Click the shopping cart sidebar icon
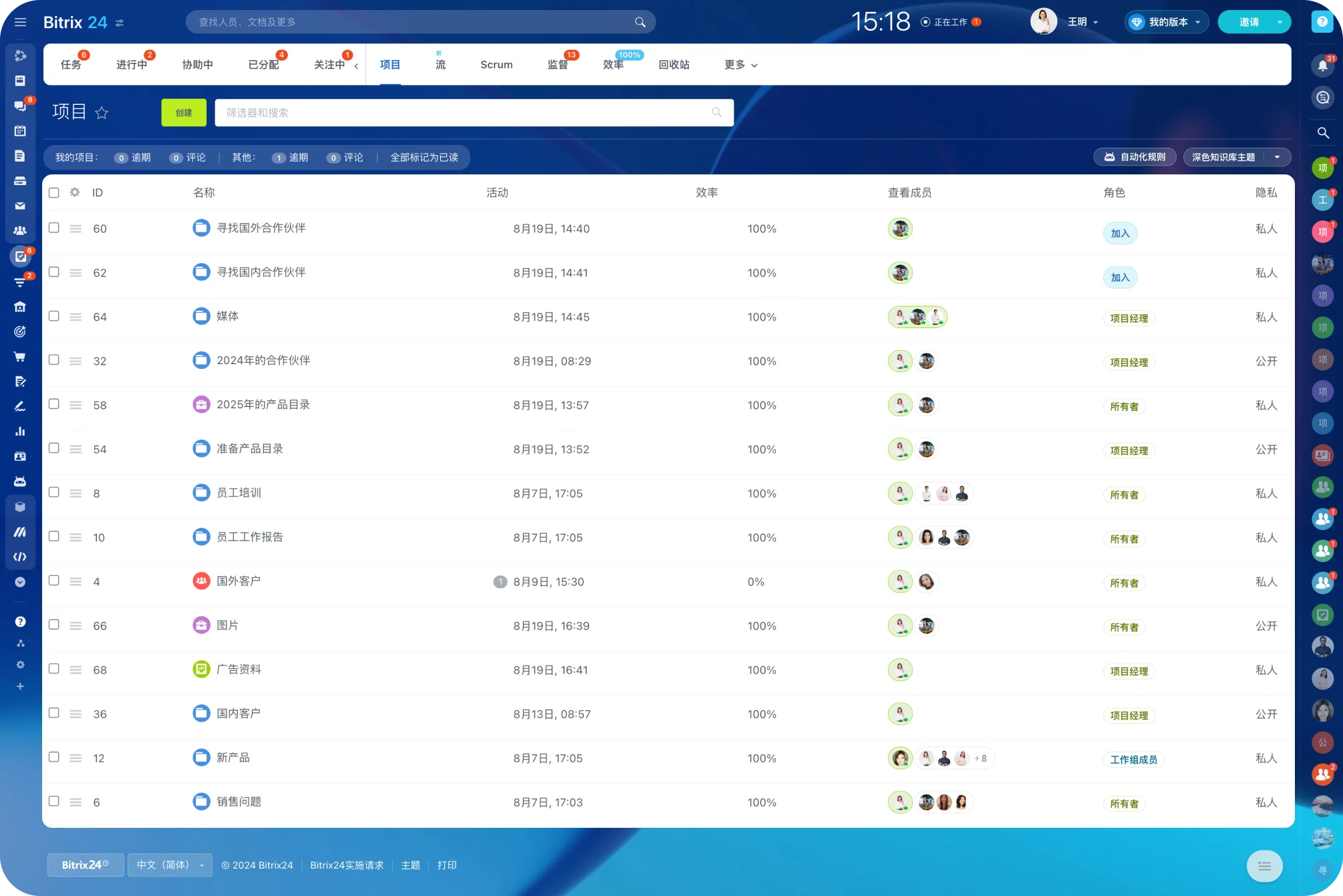This screenshot has height=896, width=1343. tap(20, 356)
